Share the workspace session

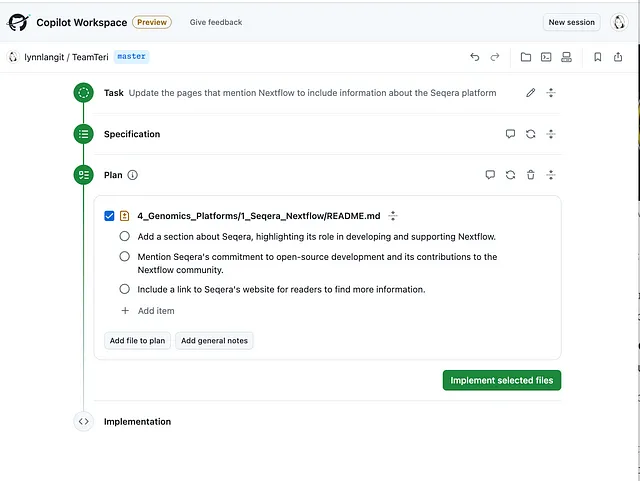(x=618, y=57)
